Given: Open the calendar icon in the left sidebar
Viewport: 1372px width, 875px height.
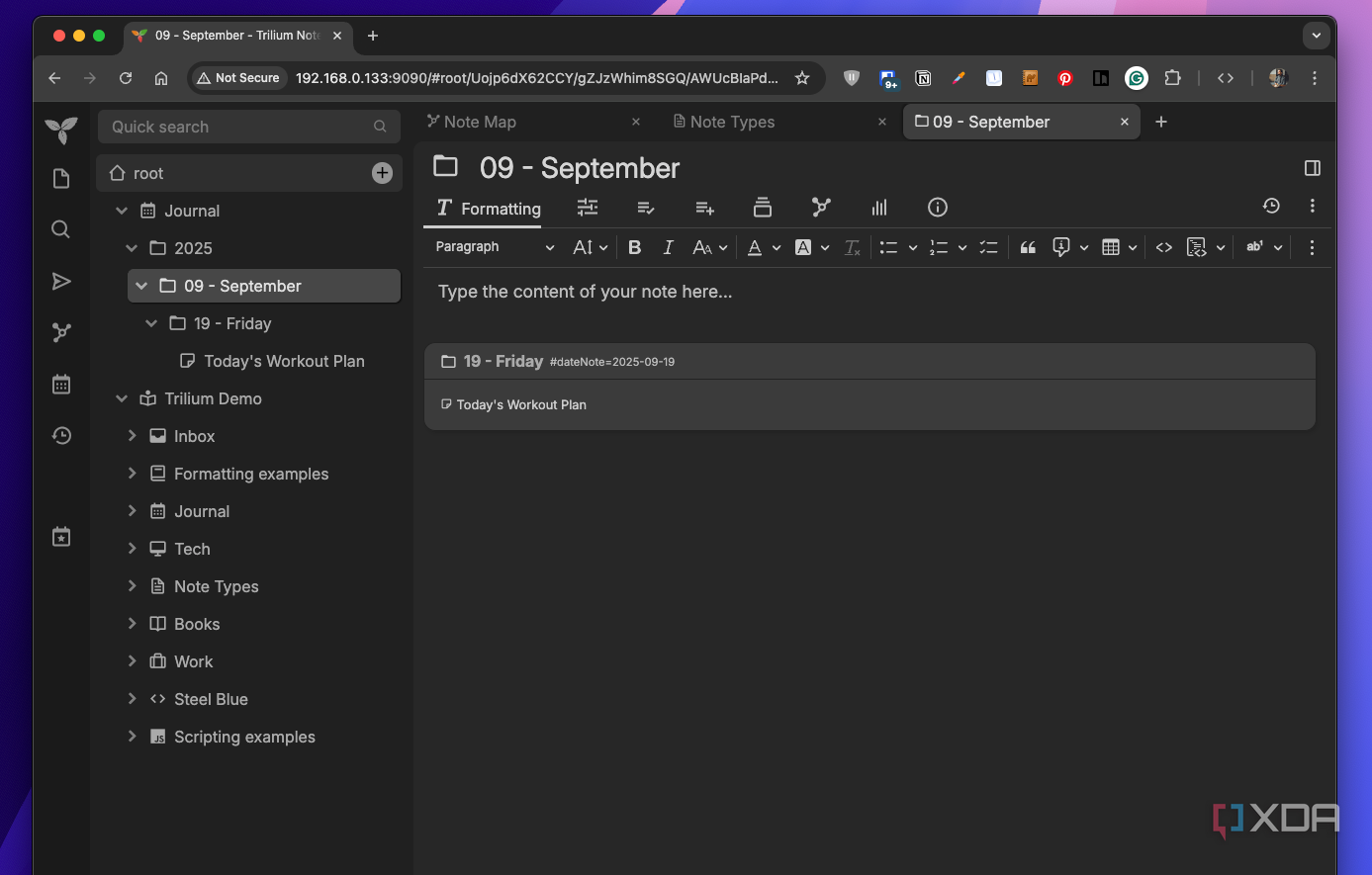Looking at the screenshot, I should coord(61,385).
